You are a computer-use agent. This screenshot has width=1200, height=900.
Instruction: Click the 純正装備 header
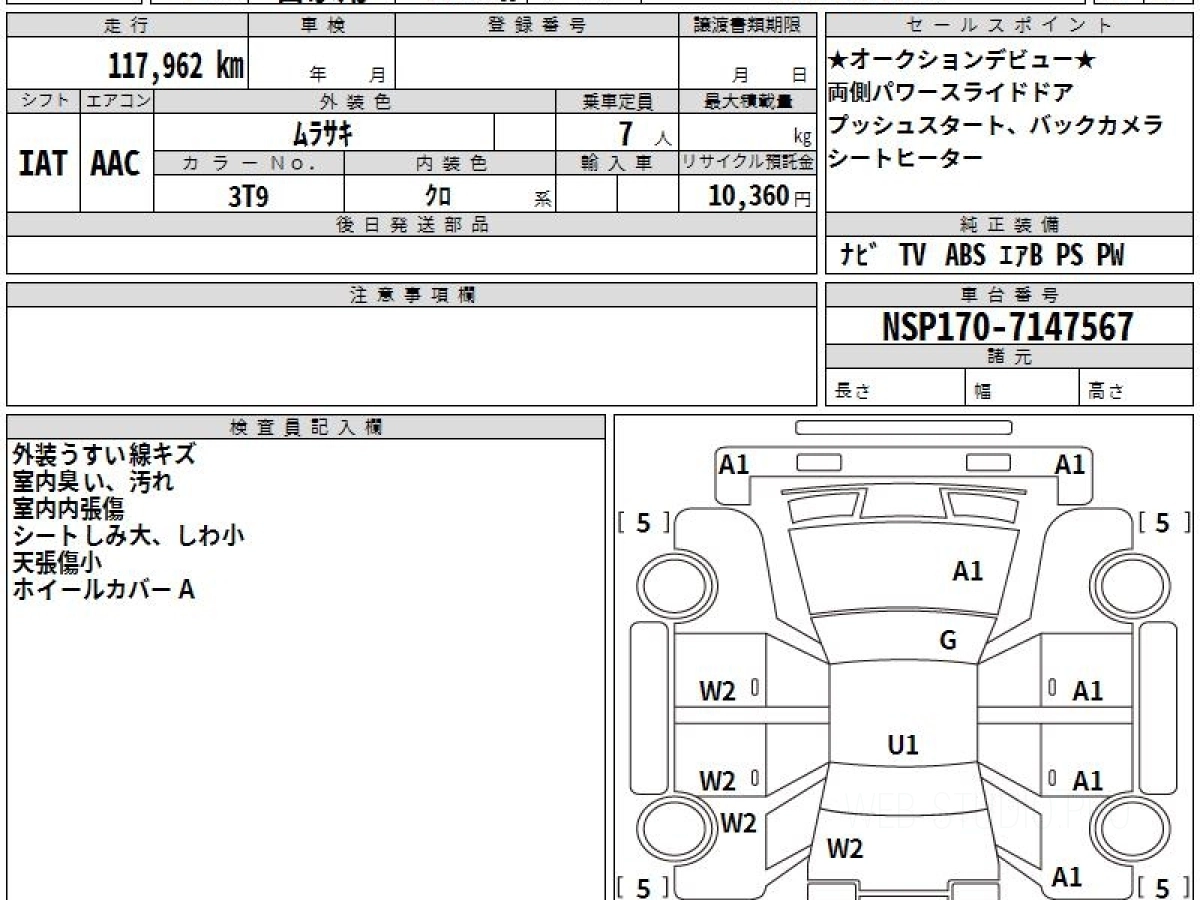[1009, 225]
